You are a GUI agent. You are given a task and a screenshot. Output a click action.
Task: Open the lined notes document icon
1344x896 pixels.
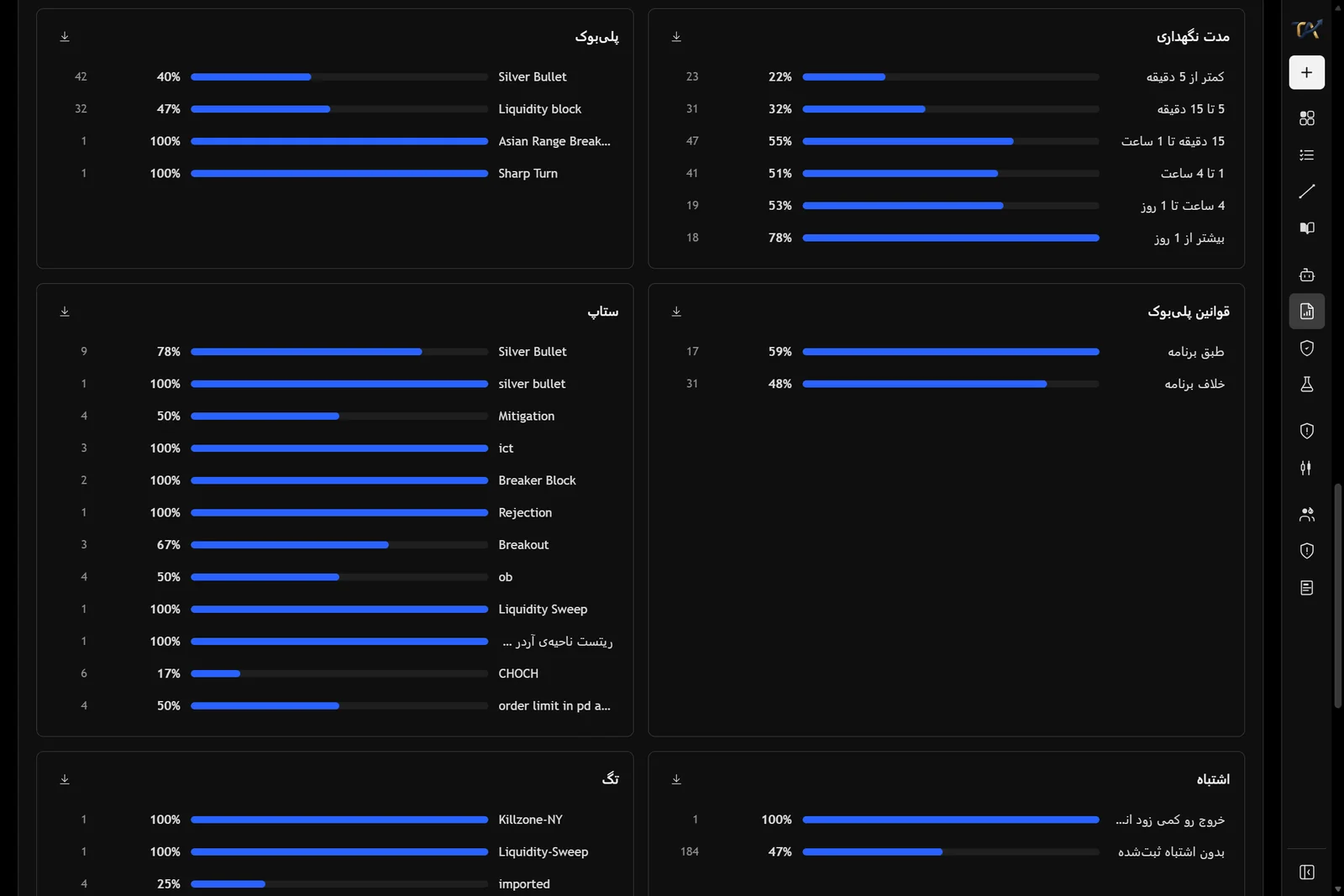[1306, 588]
